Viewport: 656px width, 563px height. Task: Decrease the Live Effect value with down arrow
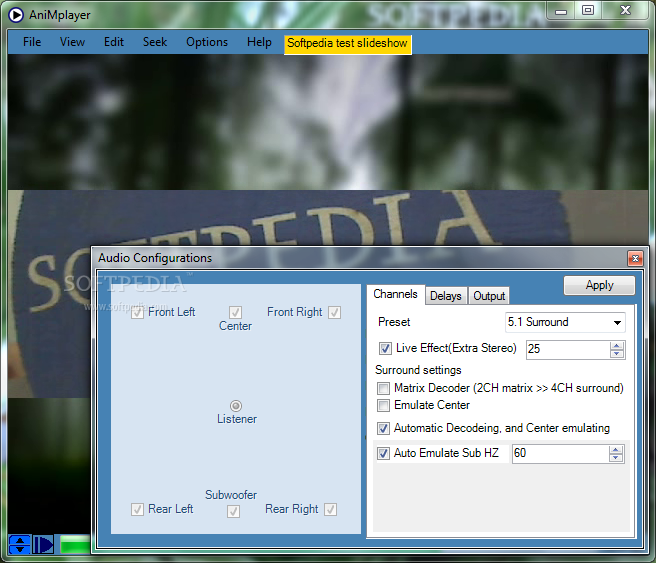pos(617,354)
